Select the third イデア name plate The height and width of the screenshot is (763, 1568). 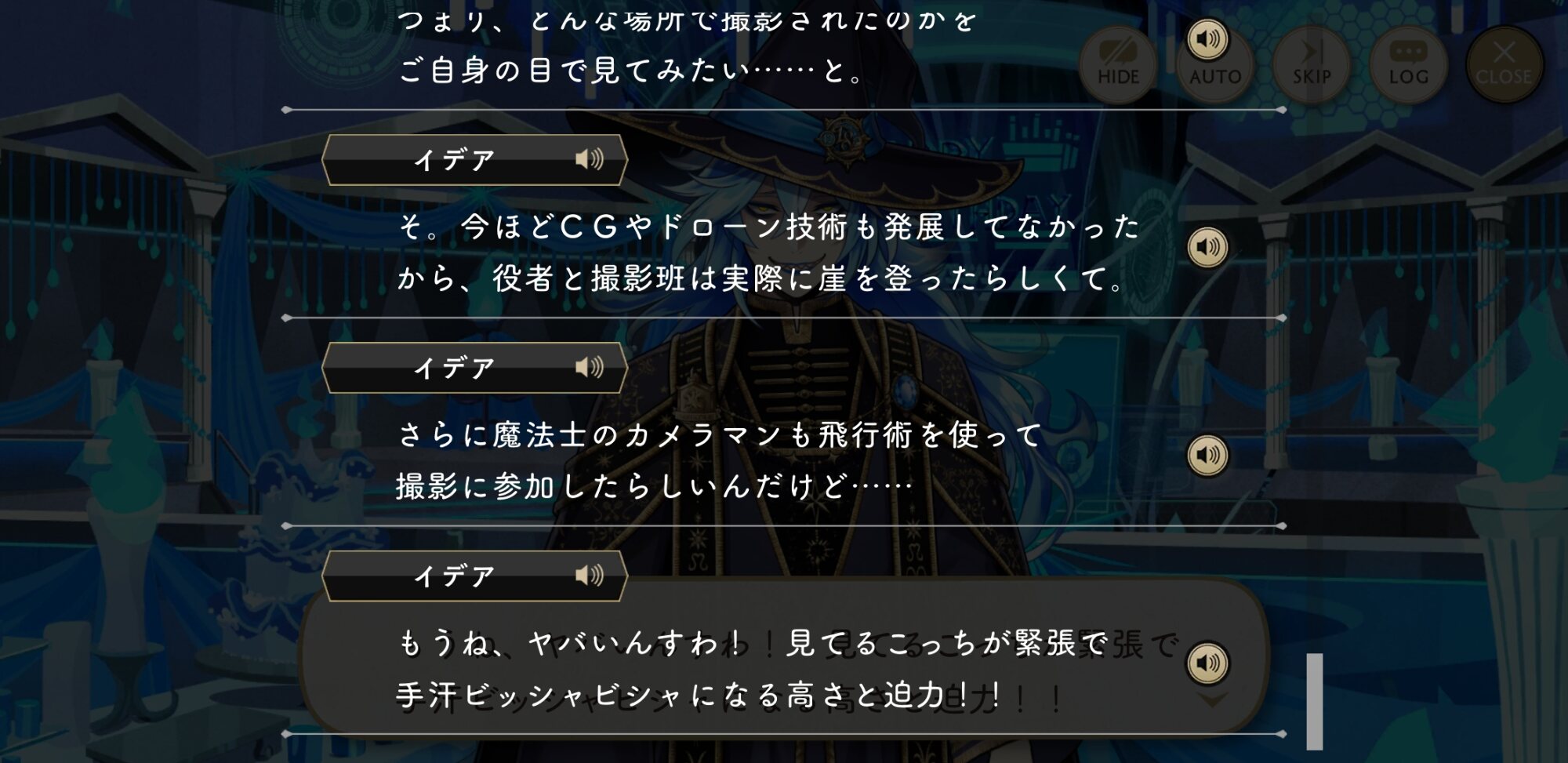(x=474, y=576)
